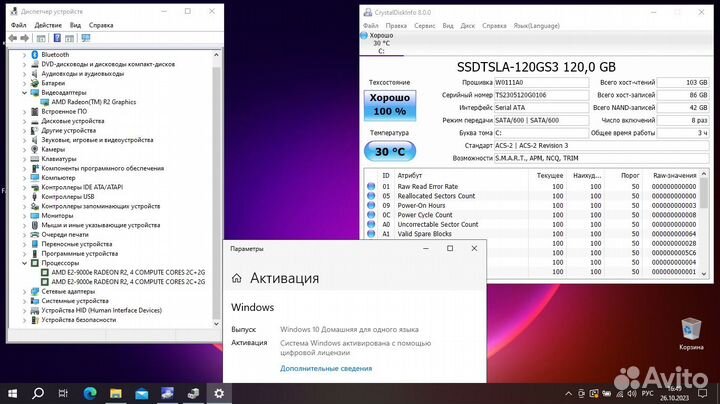This screenshot has height=404, width=720.
Task: Open the Mail app from taskbar
Action: pyautogui.click(x=141, y=393)
